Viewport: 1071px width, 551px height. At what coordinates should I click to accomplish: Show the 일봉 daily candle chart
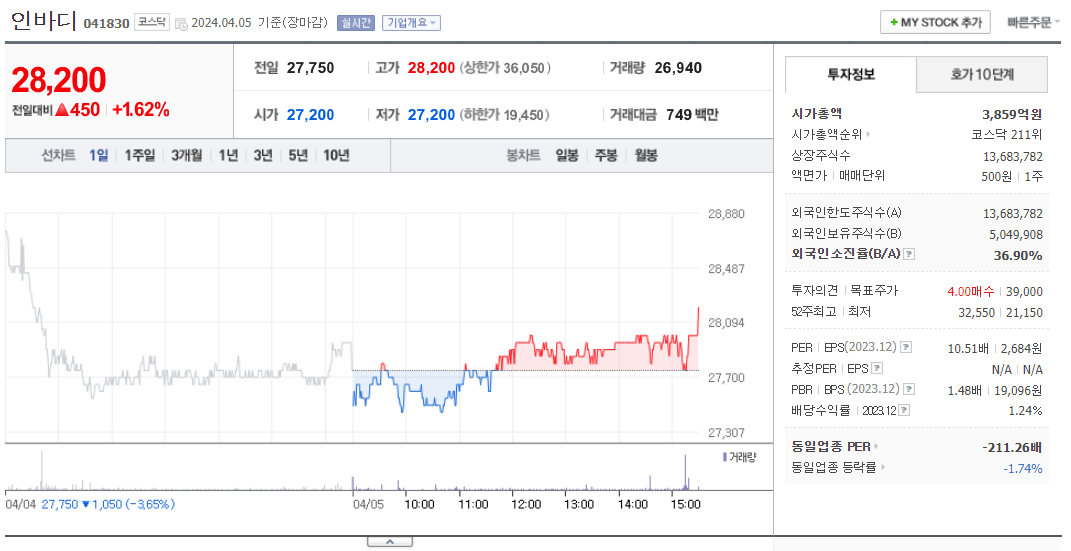567,156
